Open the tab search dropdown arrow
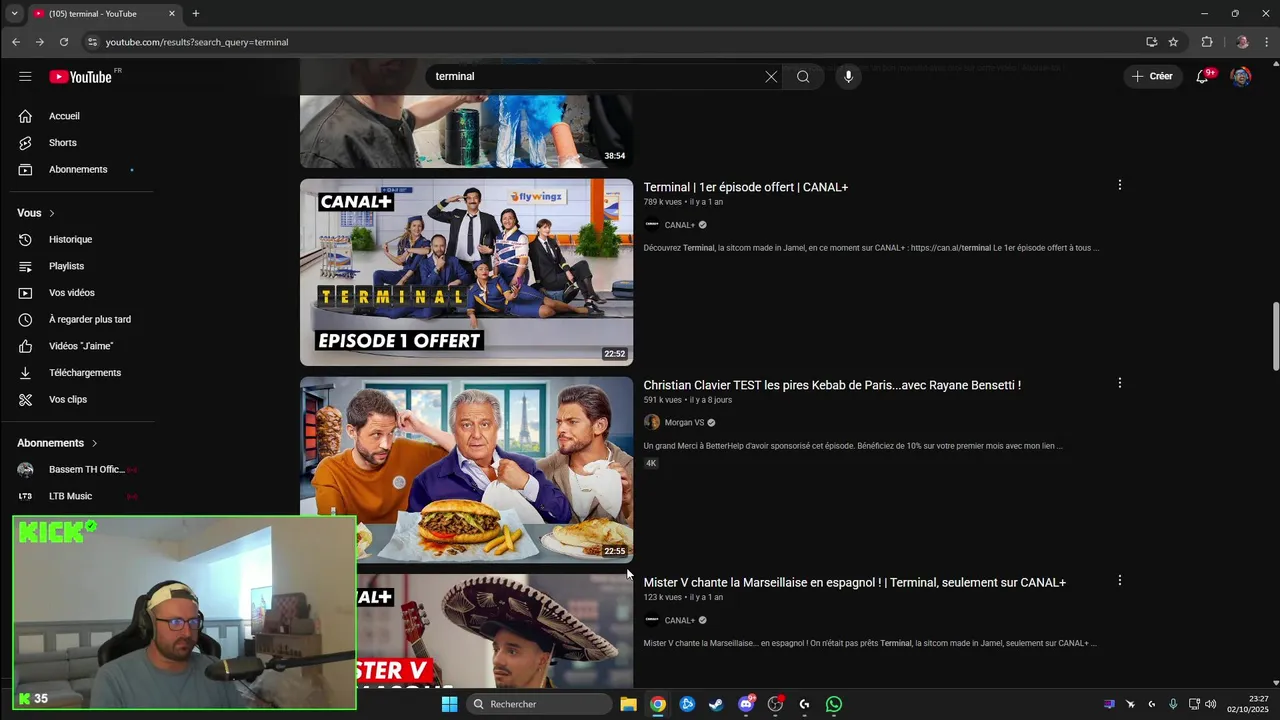This screenshot has width=1280, height=720. tap(14, 14)
